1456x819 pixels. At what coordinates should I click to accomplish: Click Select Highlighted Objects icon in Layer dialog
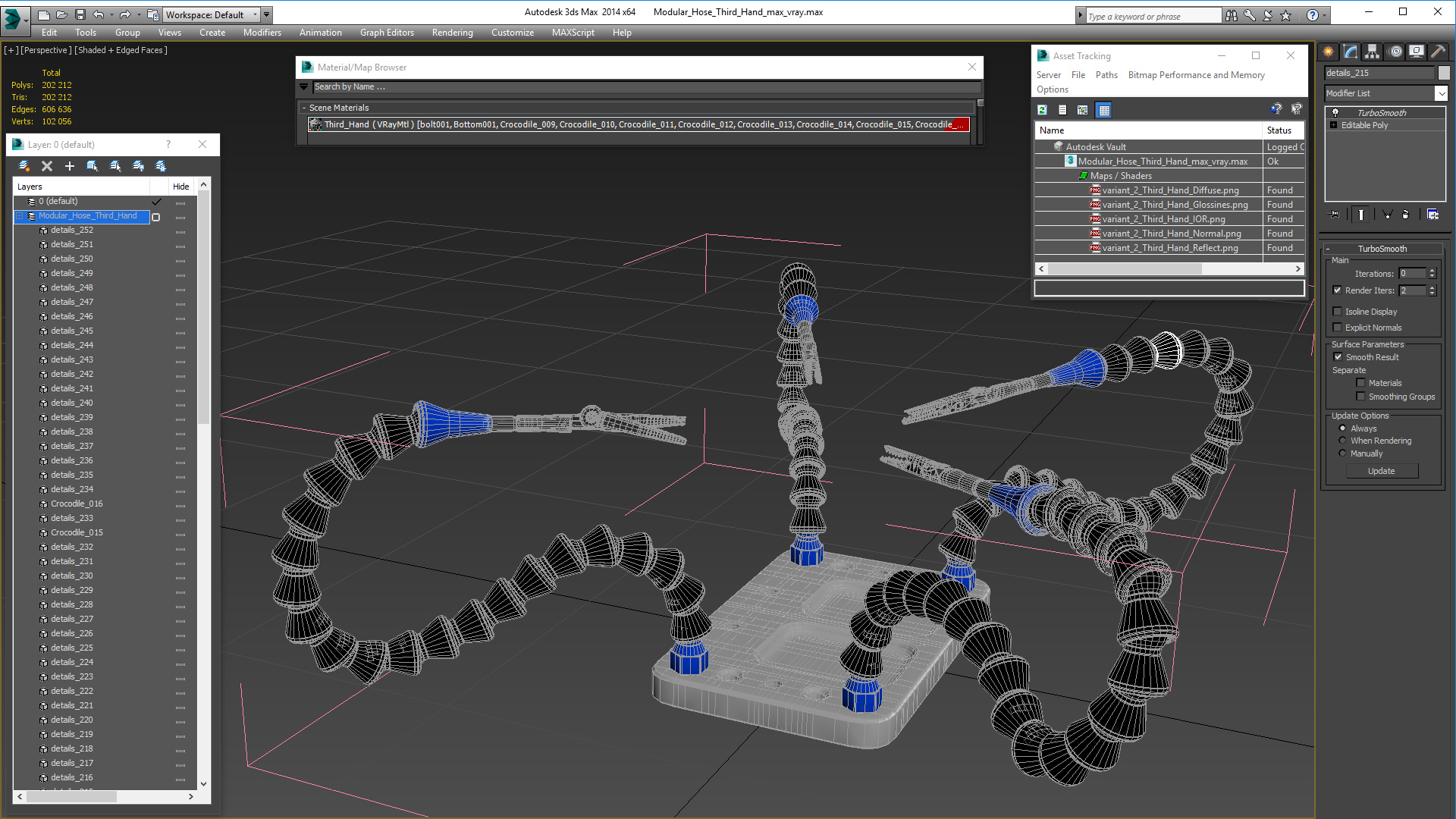pyautogui.click(x=93, y=166)
